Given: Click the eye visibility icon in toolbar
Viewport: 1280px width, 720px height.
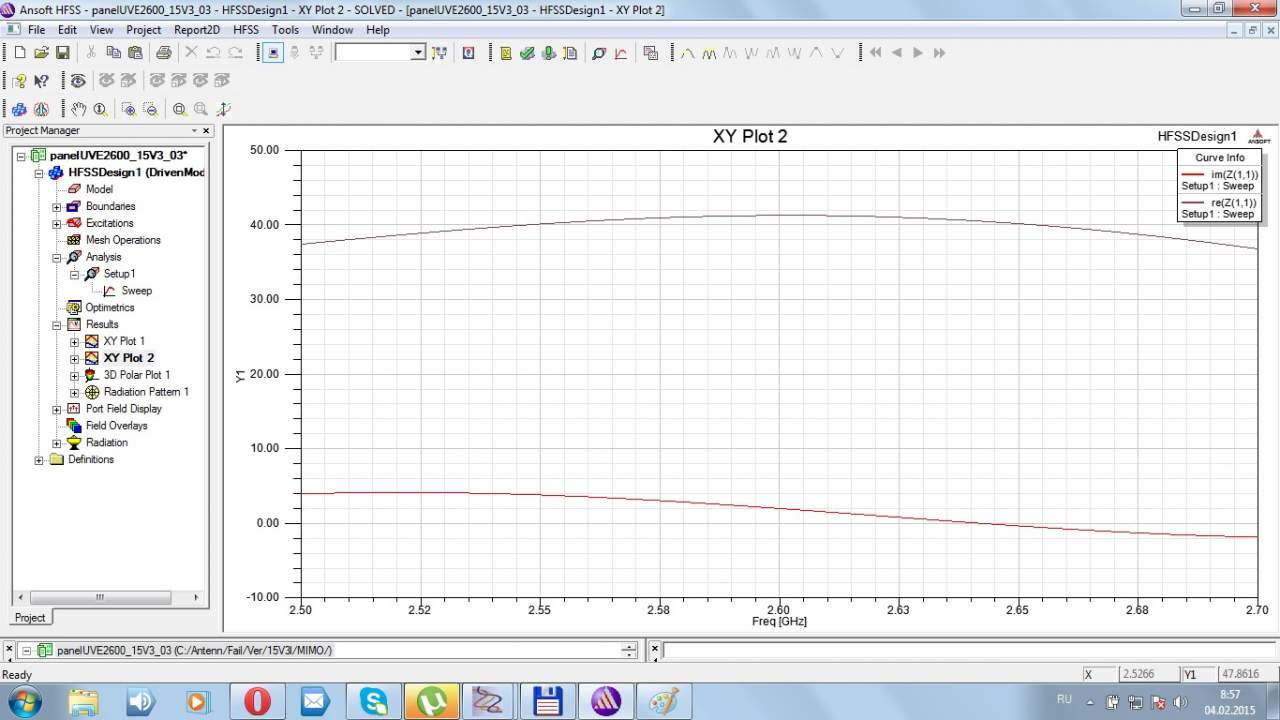Looking at the screenshot, I should coord(78,81).
